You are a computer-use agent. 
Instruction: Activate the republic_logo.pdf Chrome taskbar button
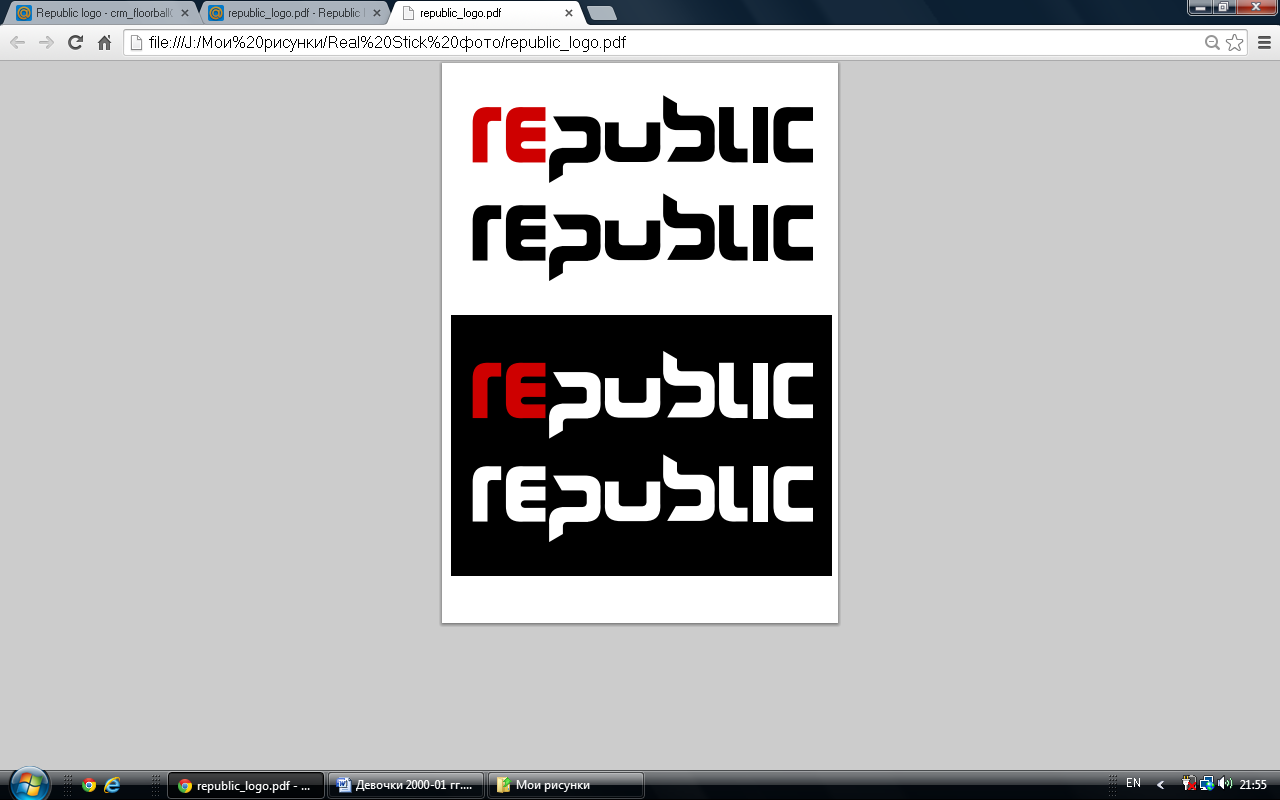pos(246,785)
